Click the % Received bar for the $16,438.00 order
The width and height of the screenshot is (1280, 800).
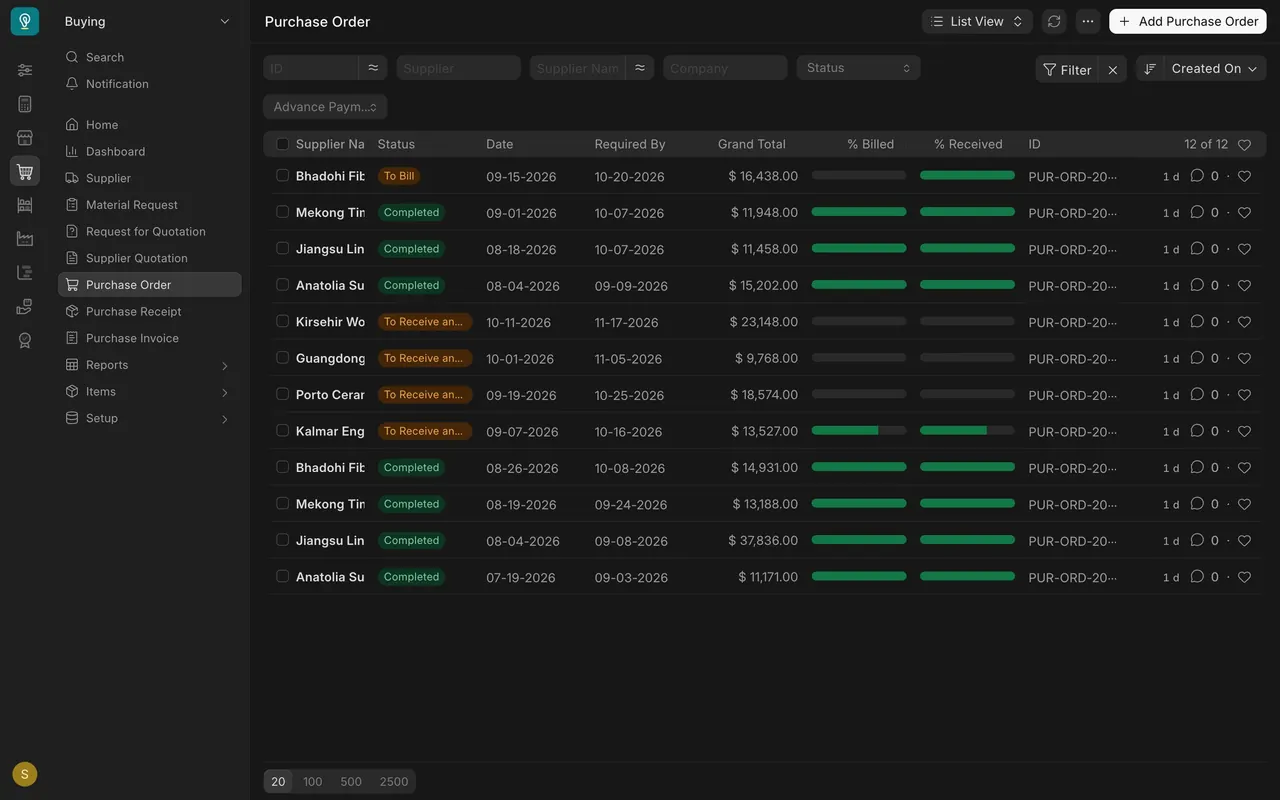pos(967,175)
